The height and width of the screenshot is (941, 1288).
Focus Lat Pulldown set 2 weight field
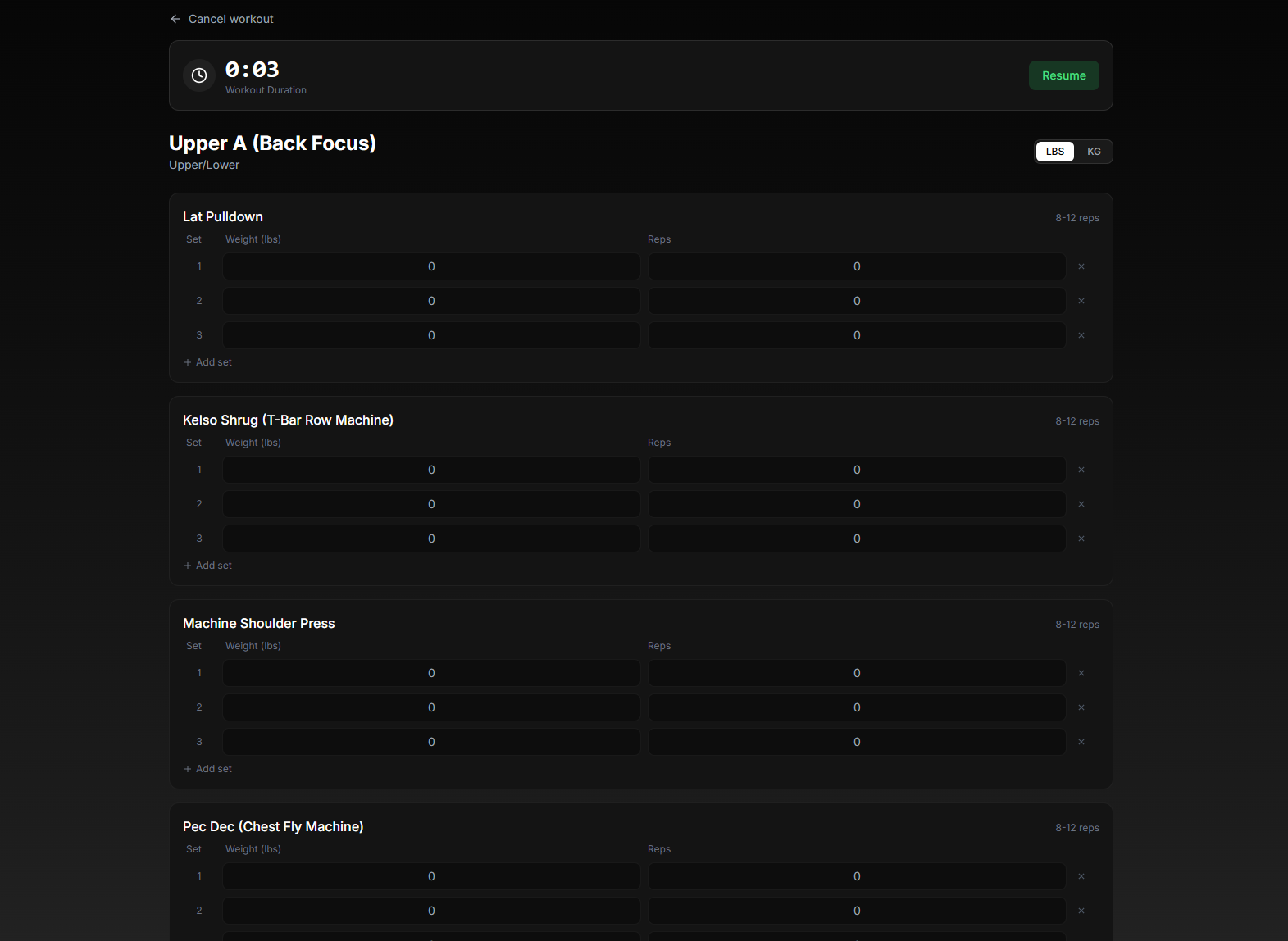tap(431, 301)
